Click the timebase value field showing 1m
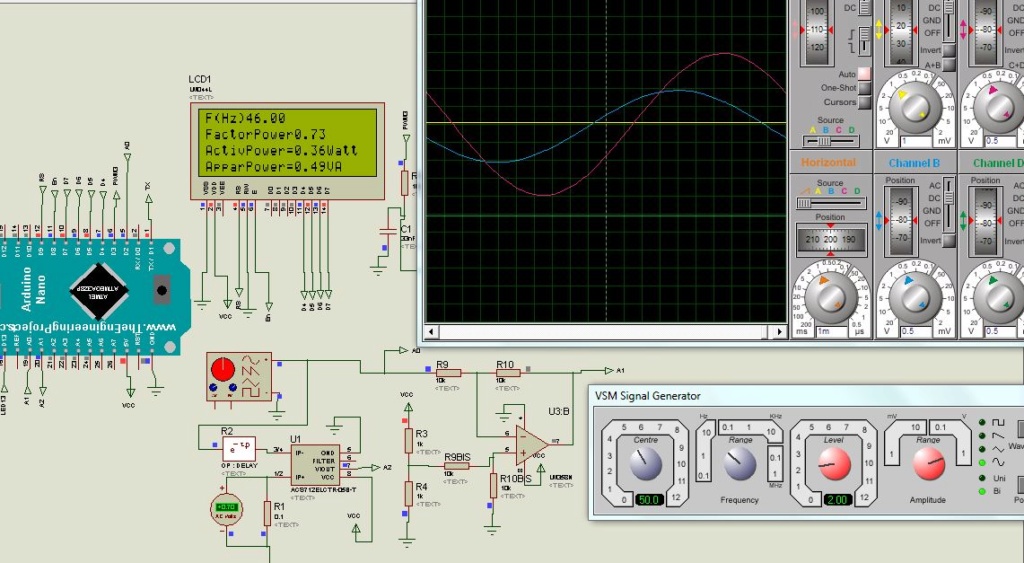 tap(832, 332)
